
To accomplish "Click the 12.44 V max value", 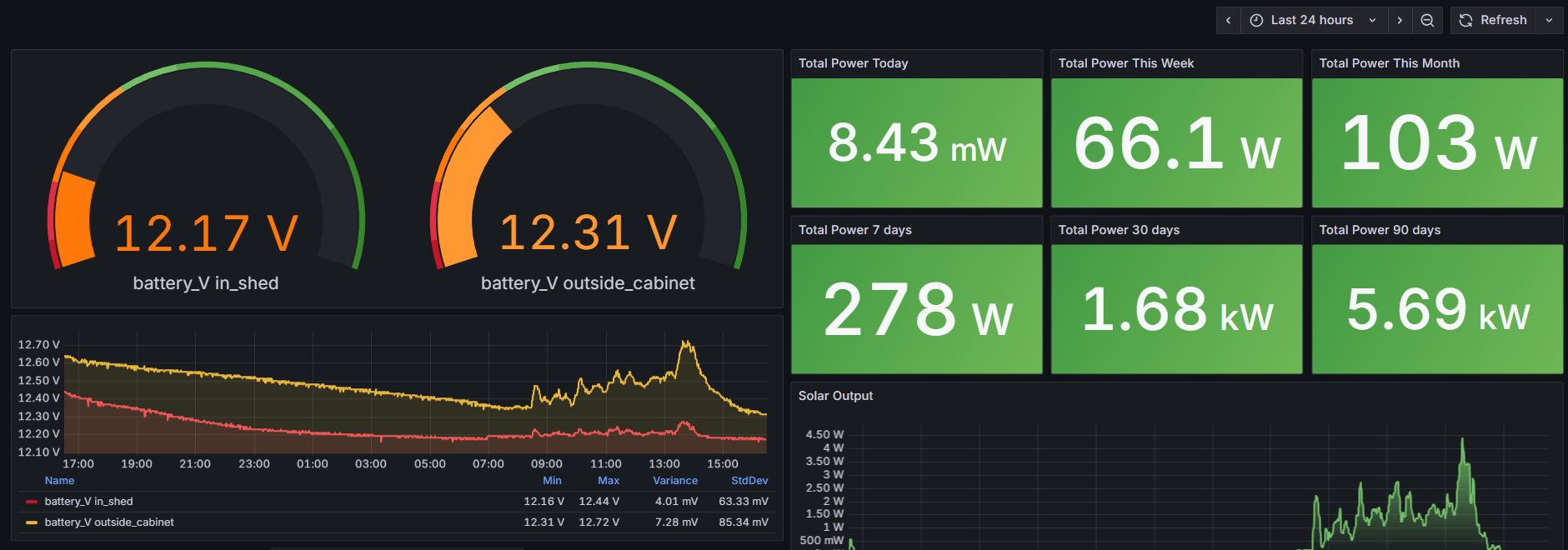I will click(x=599, y=502).
